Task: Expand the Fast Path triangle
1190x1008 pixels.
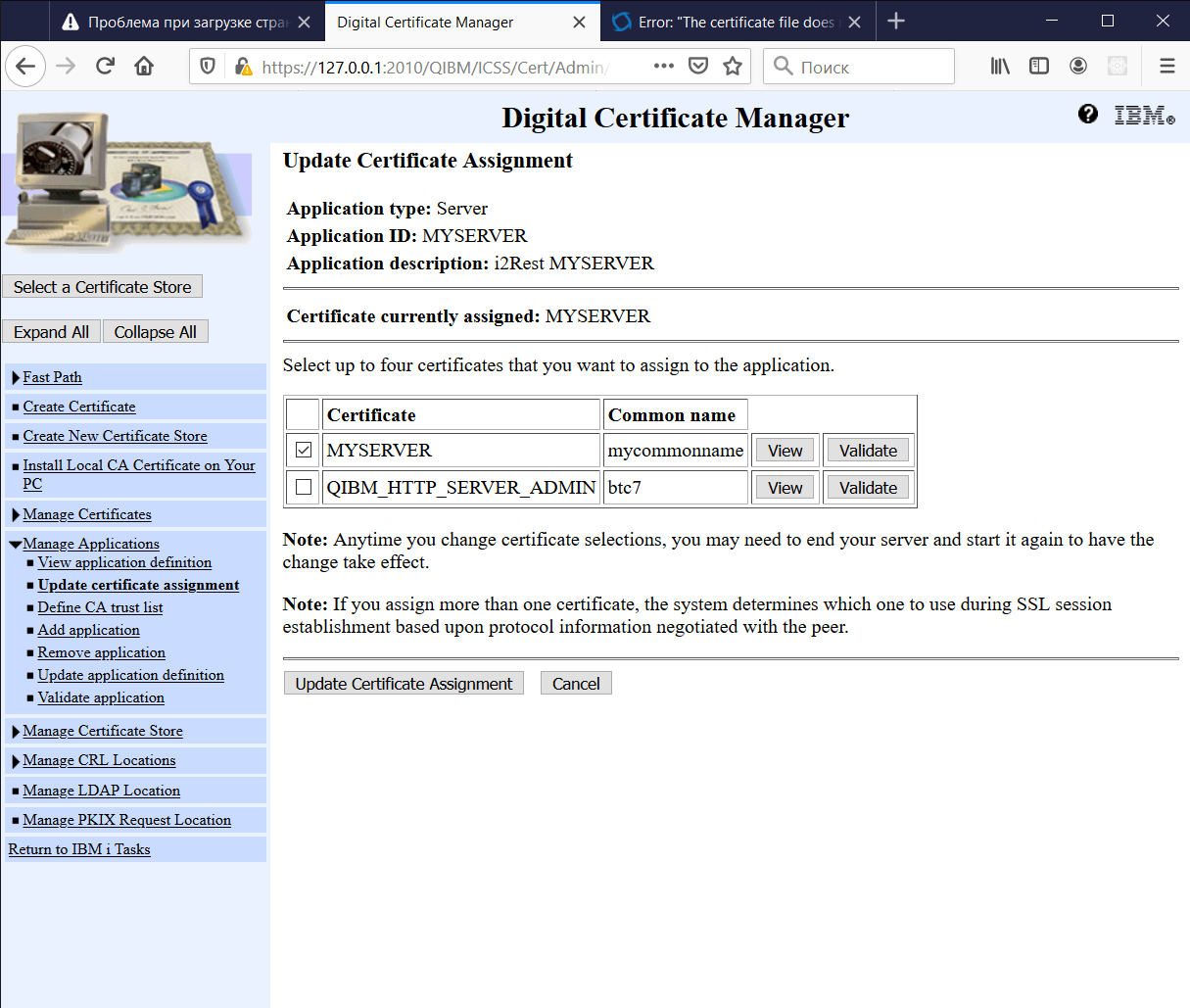Action: click(x=16, y=378)
